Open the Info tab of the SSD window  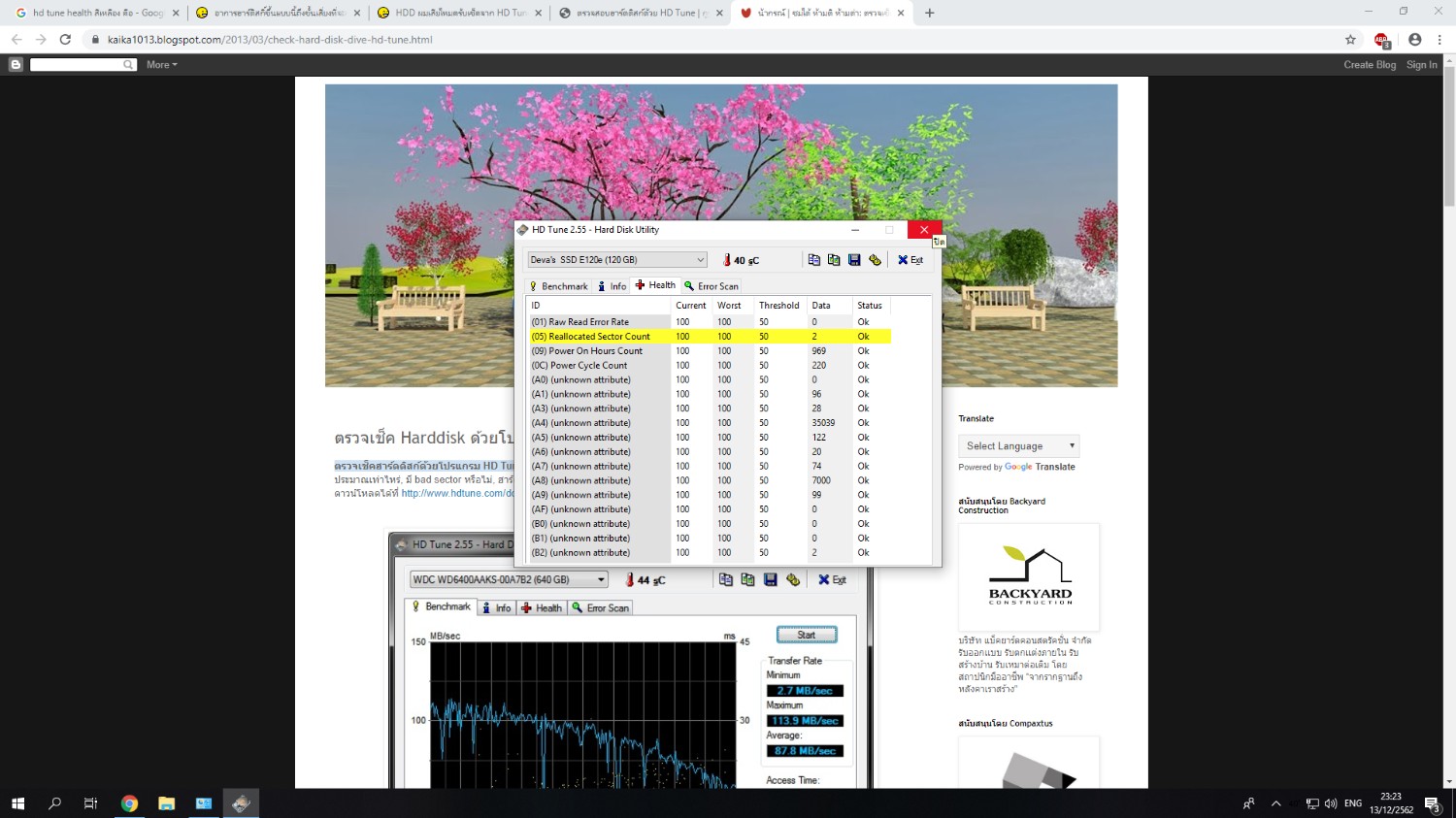click(612, 286)
